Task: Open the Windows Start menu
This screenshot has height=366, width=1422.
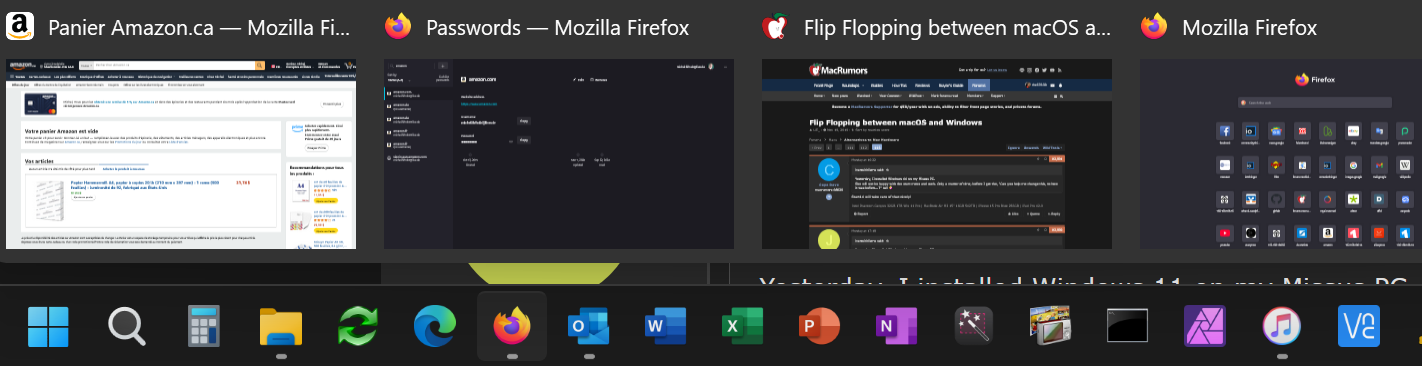Action: [x=49, y=326]
